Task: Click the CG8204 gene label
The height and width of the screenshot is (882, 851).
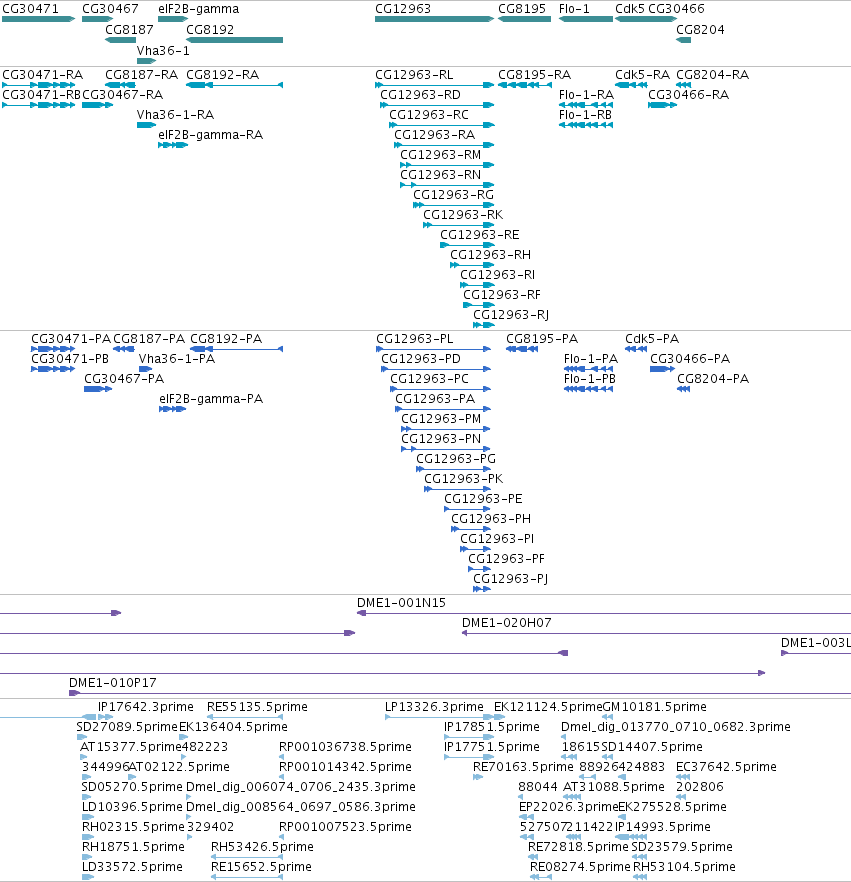Action: 700,29
